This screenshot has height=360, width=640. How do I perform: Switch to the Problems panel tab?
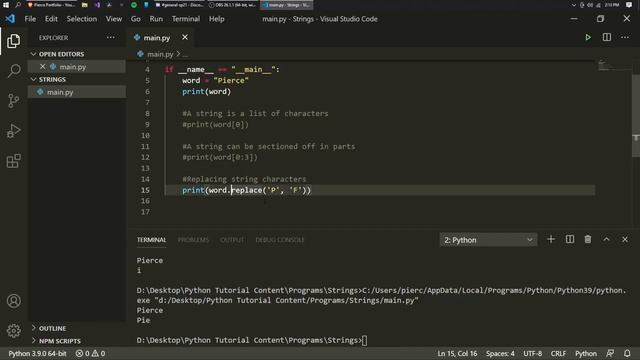click(193, 240)
